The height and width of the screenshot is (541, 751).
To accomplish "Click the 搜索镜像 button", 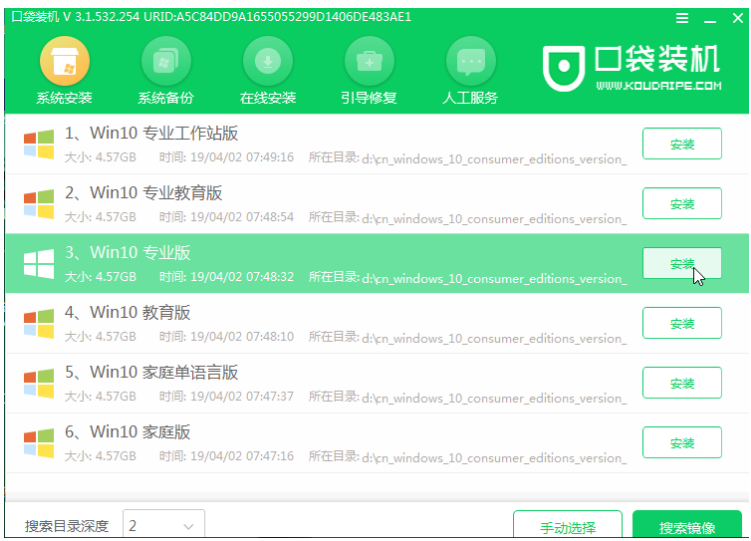I will click(x=687, y=526).
